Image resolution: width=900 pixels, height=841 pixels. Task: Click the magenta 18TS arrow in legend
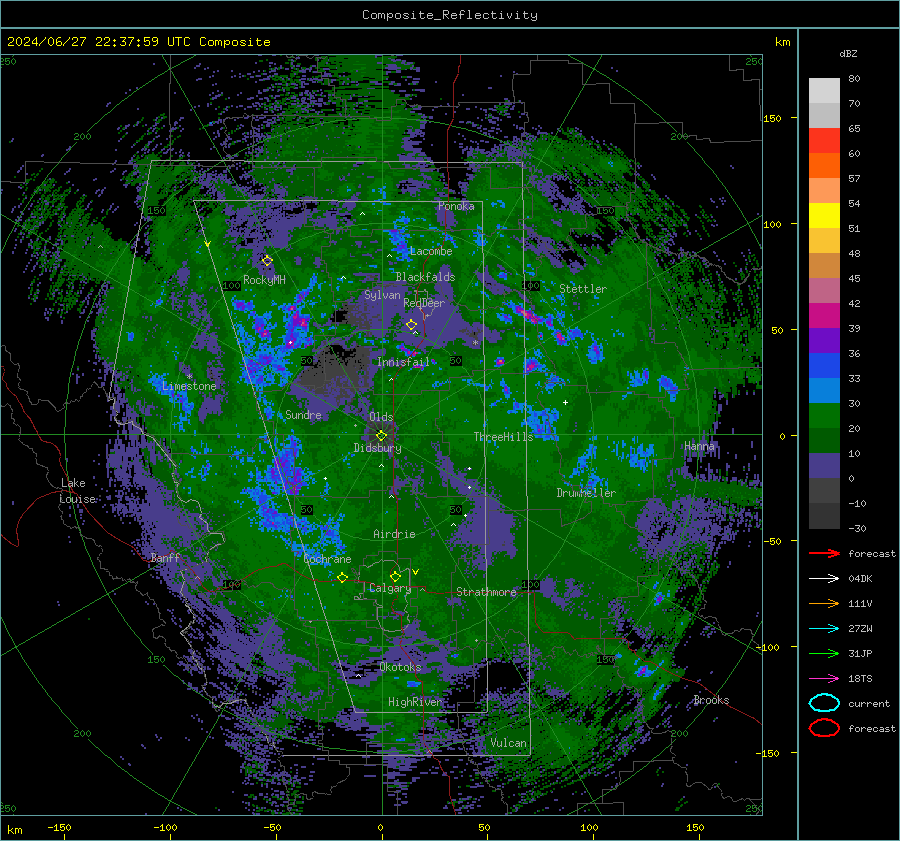pyautogui.click(x=824, y=679)
